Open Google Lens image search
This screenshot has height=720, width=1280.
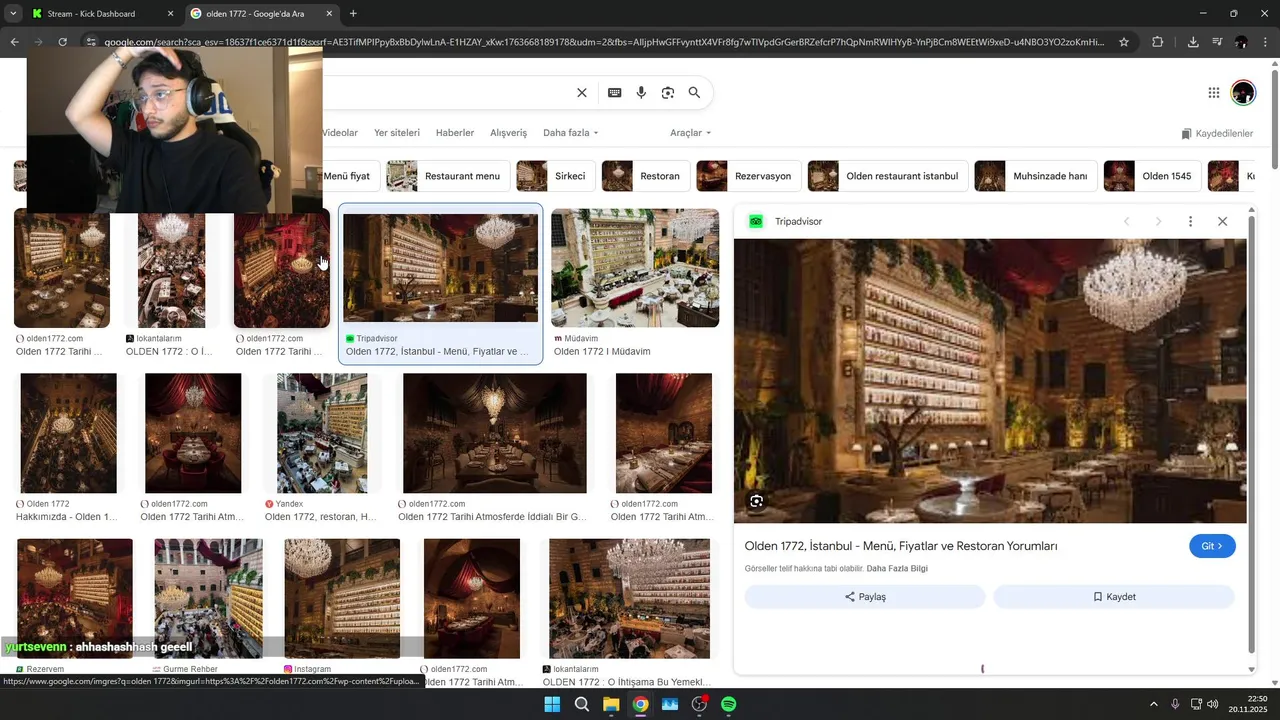(668, 93)
